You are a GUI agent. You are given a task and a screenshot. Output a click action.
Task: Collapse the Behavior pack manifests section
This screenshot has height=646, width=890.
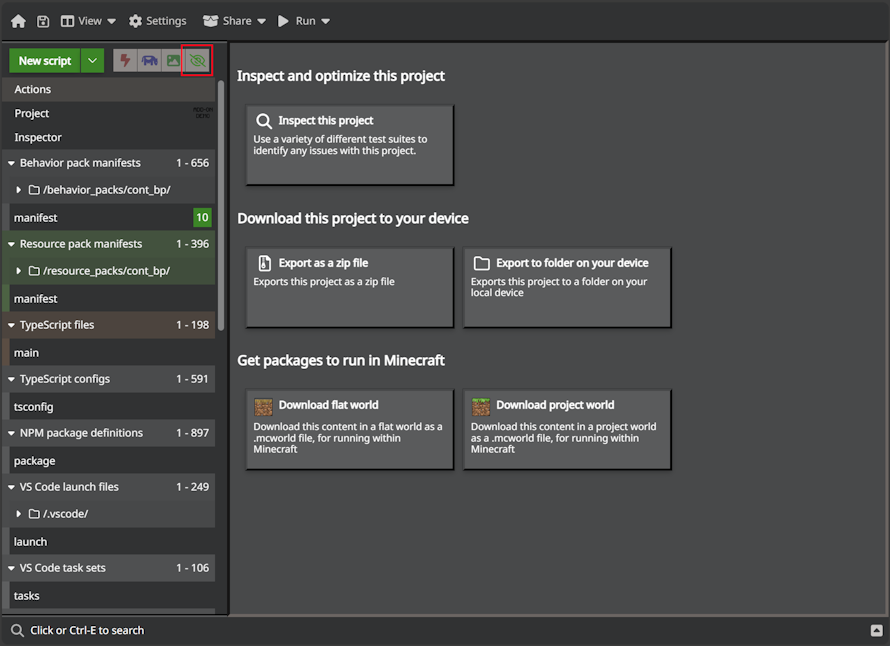10,162
